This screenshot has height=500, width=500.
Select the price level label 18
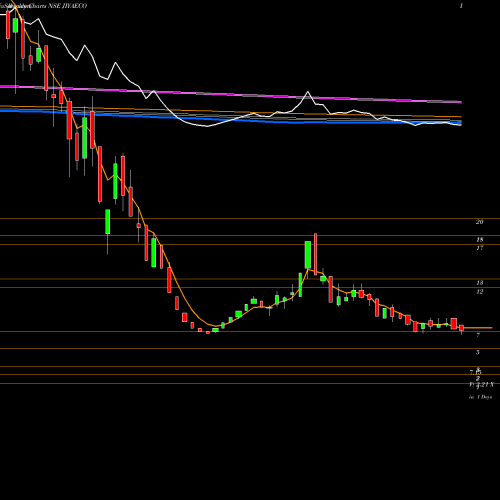point(480,240)
